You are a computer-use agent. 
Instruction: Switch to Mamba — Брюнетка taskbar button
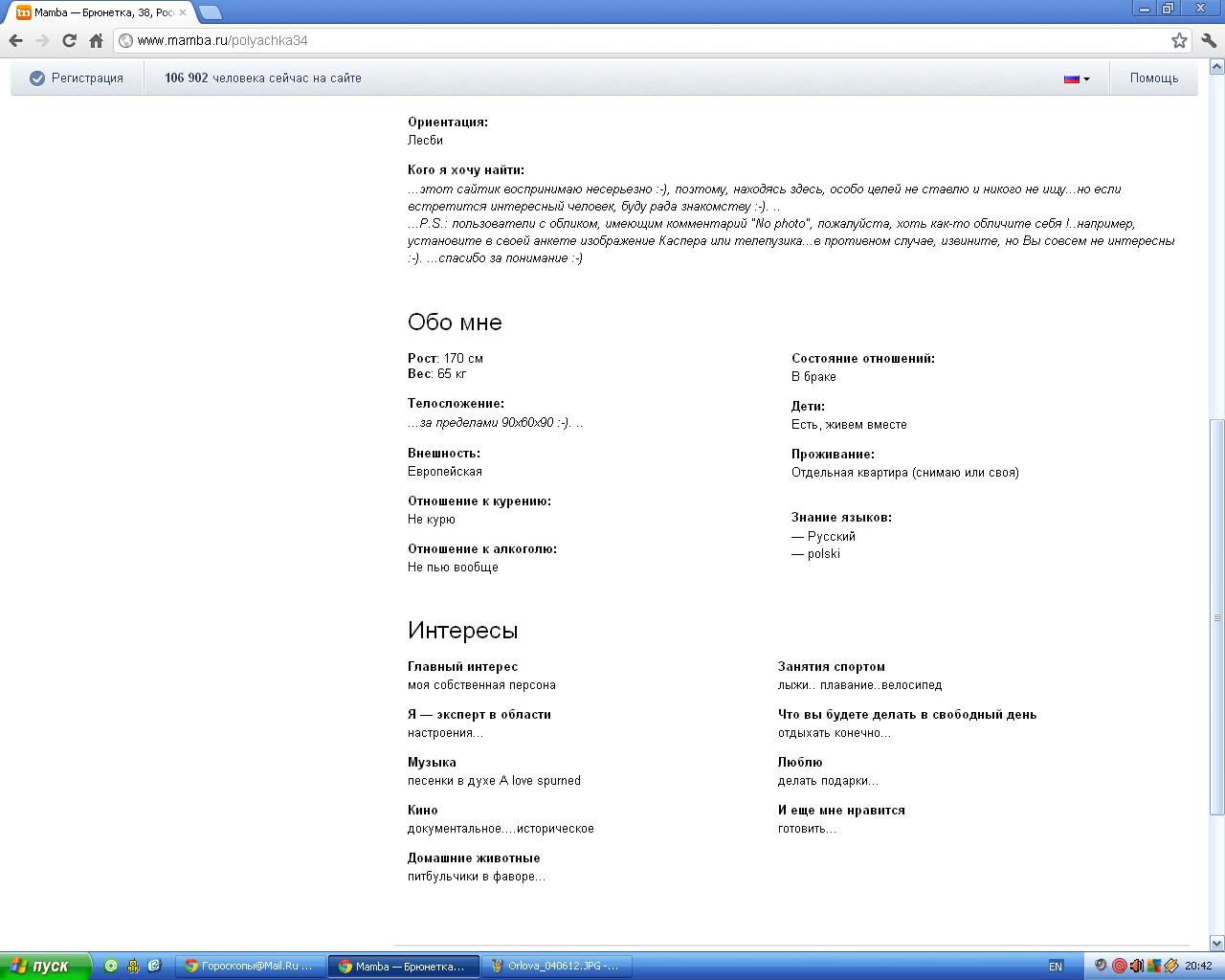tap(403, 966)
